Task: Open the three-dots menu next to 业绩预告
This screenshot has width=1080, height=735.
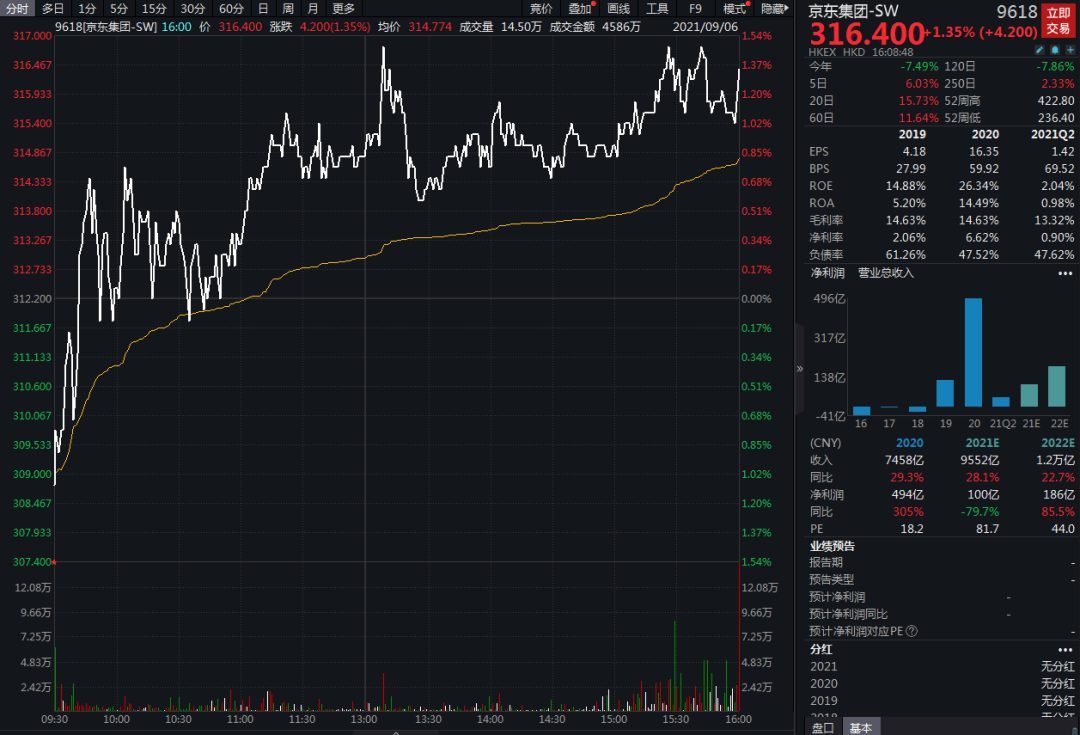Action: click(x=1064, y=546)
